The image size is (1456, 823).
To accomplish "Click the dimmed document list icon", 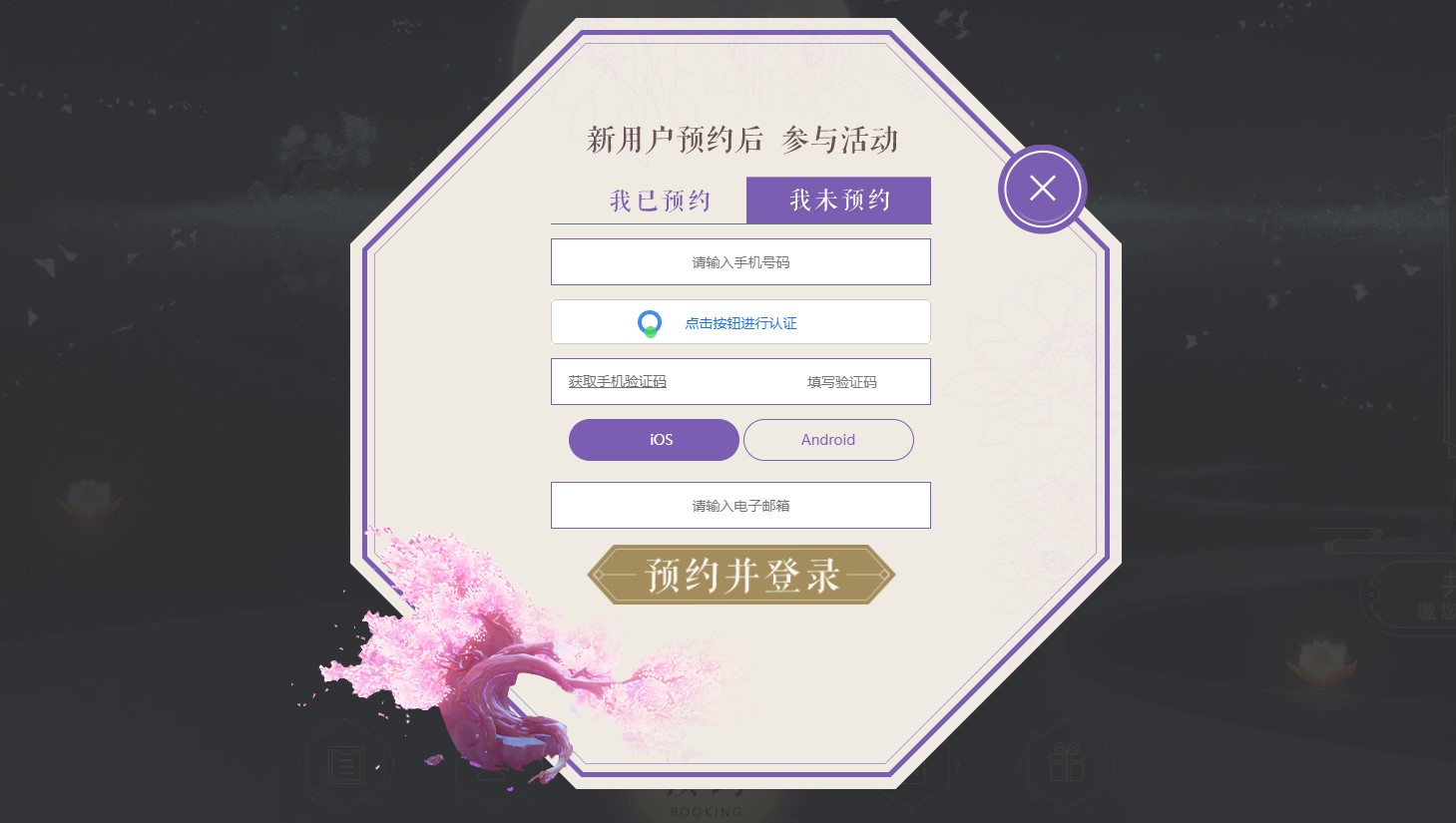I will pyautogui.click(x=345, y=765).
